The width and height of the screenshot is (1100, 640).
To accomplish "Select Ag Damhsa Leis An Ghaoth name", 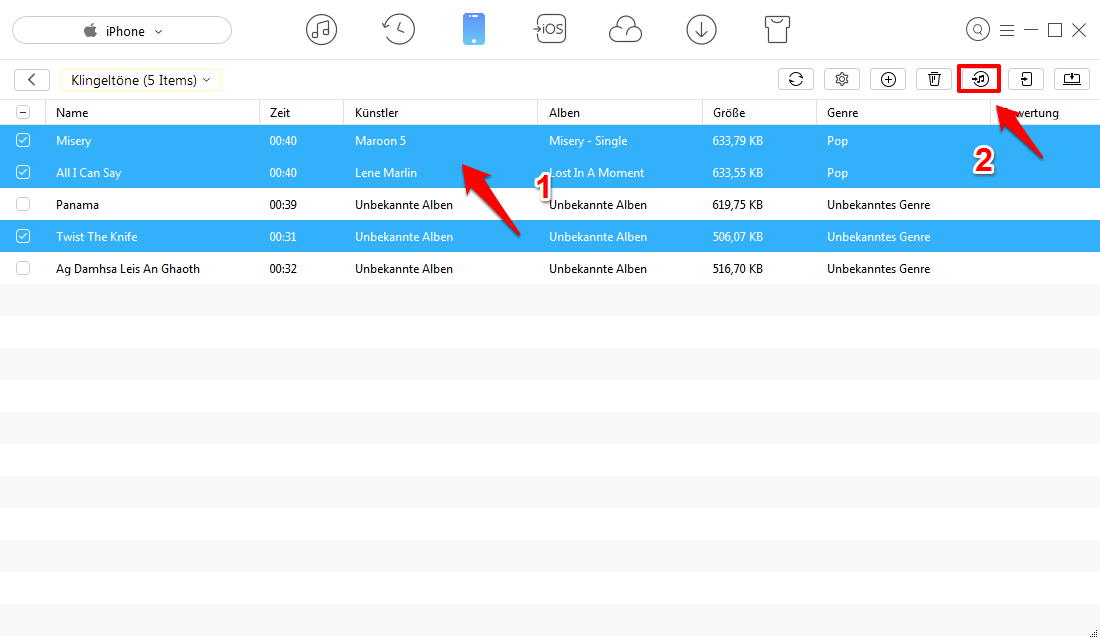I will pyautogui.click(x=128, y=269).
